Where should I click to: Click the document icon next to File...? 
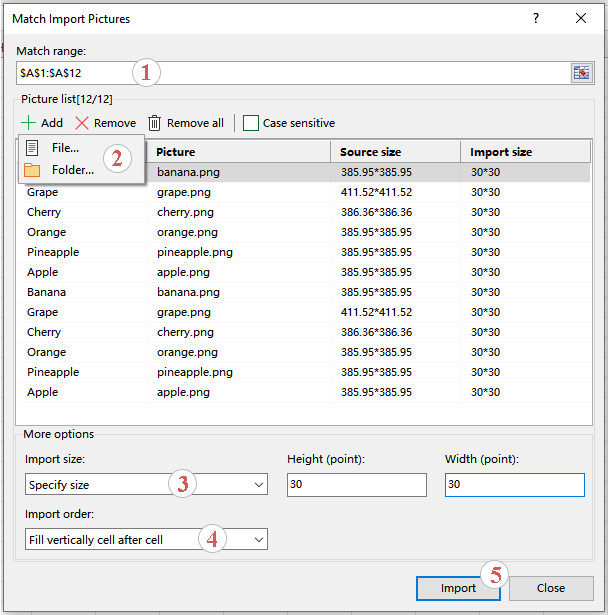[x=32, y=148]
